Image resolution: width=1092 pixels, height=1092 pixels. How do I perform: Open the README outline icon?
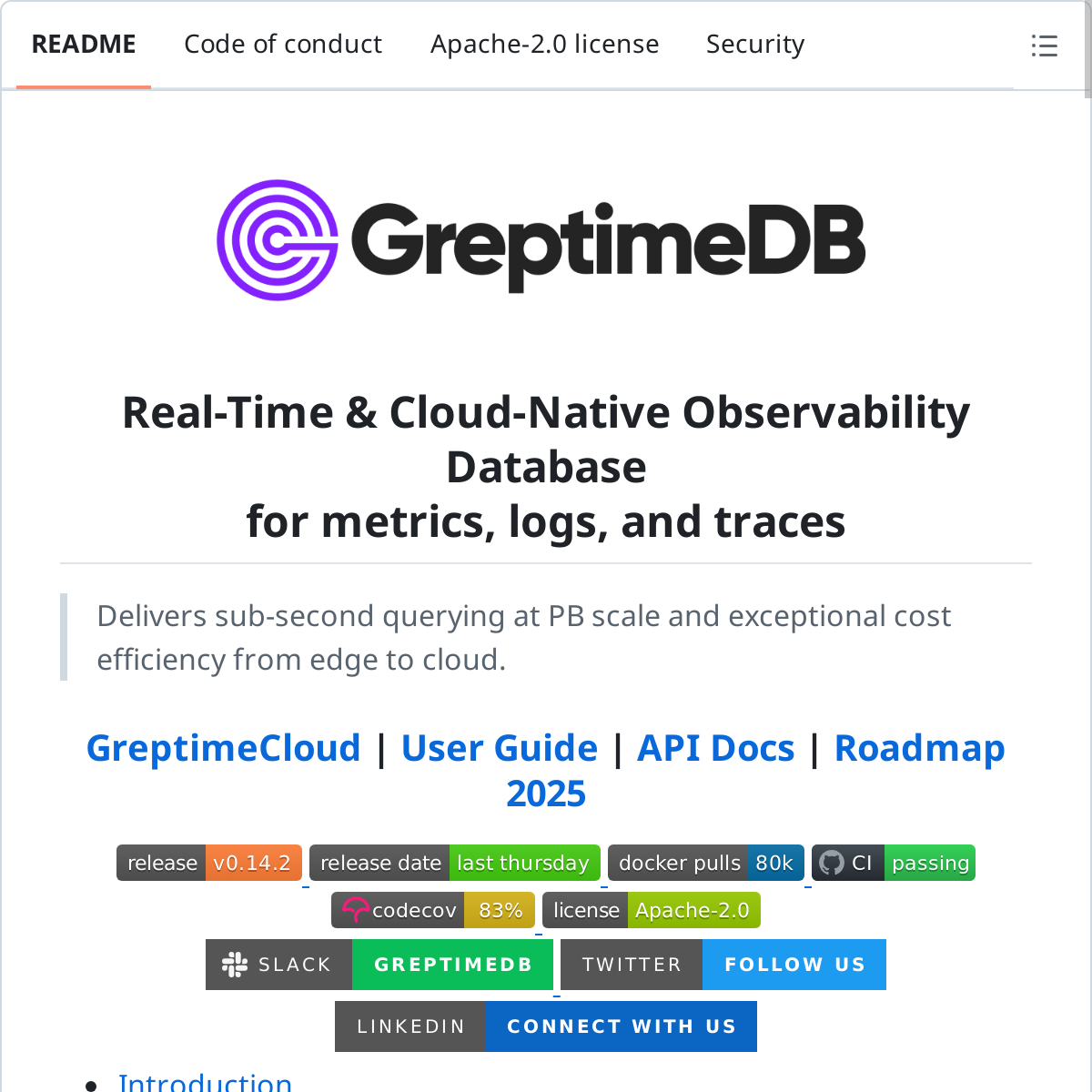pos(1044,45)
